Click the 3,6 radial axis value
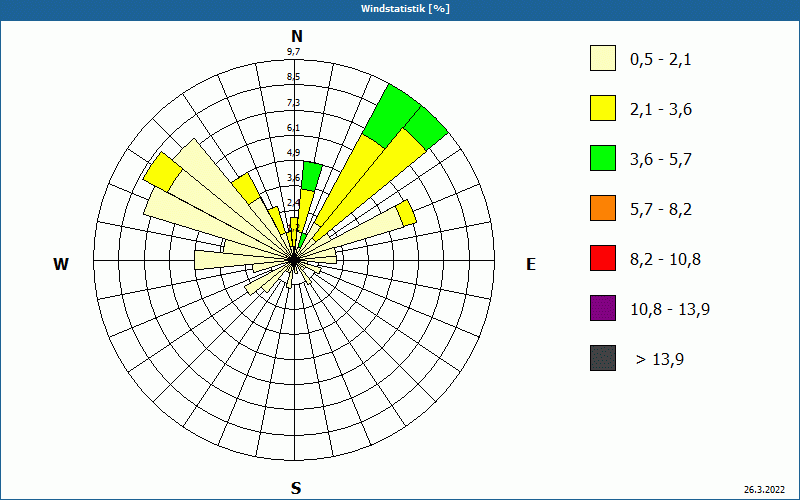The image size is (800, 500). tap(293, 178)
